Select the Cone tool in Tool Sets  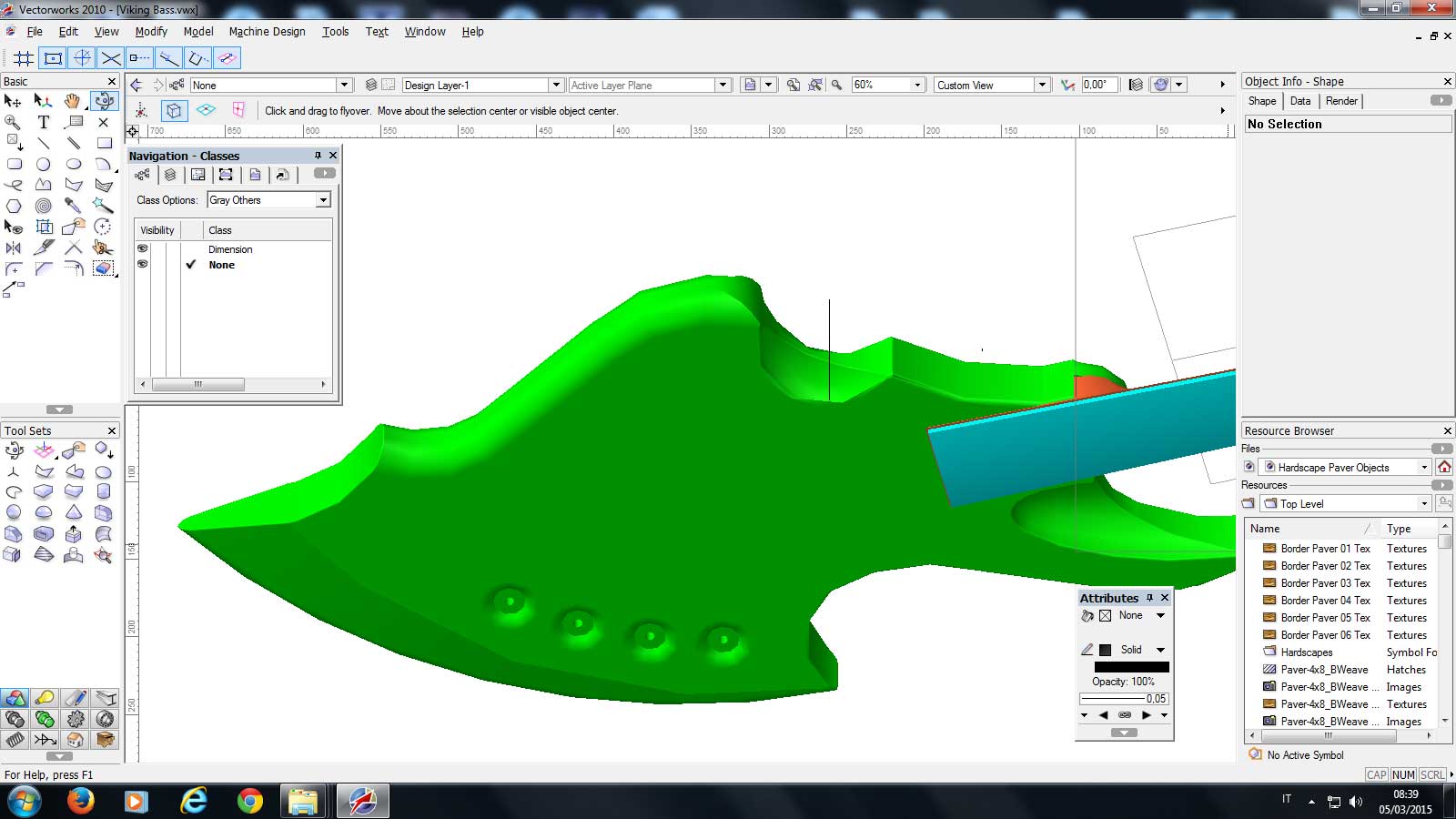tap(74, 511)
